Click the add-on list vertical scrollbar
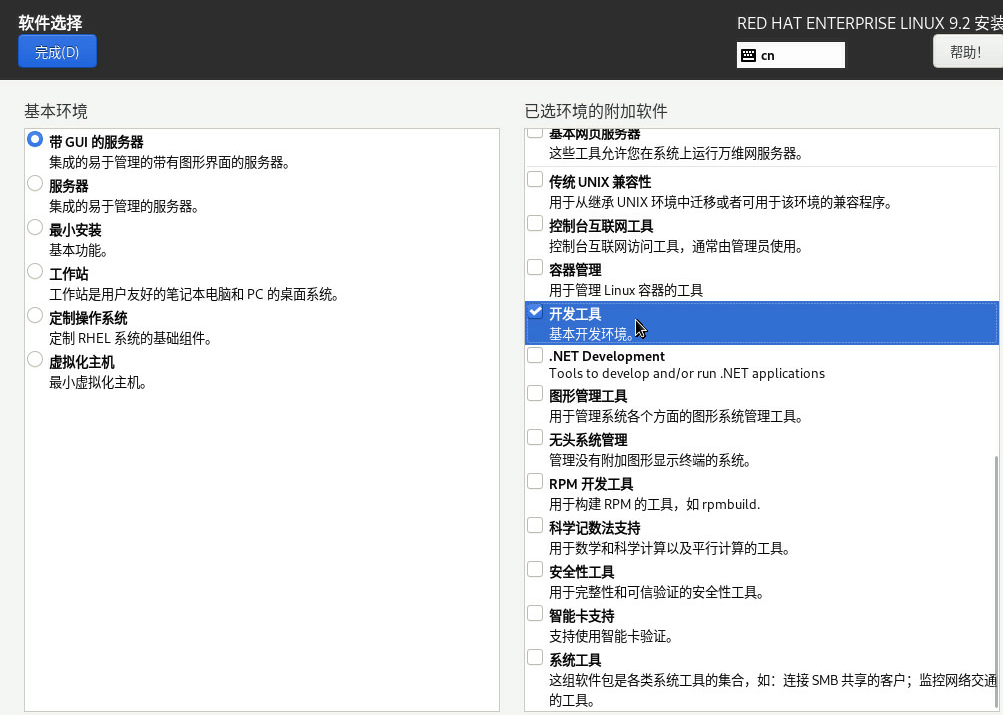The image size is (1003, 715). [x=995, y=580]
